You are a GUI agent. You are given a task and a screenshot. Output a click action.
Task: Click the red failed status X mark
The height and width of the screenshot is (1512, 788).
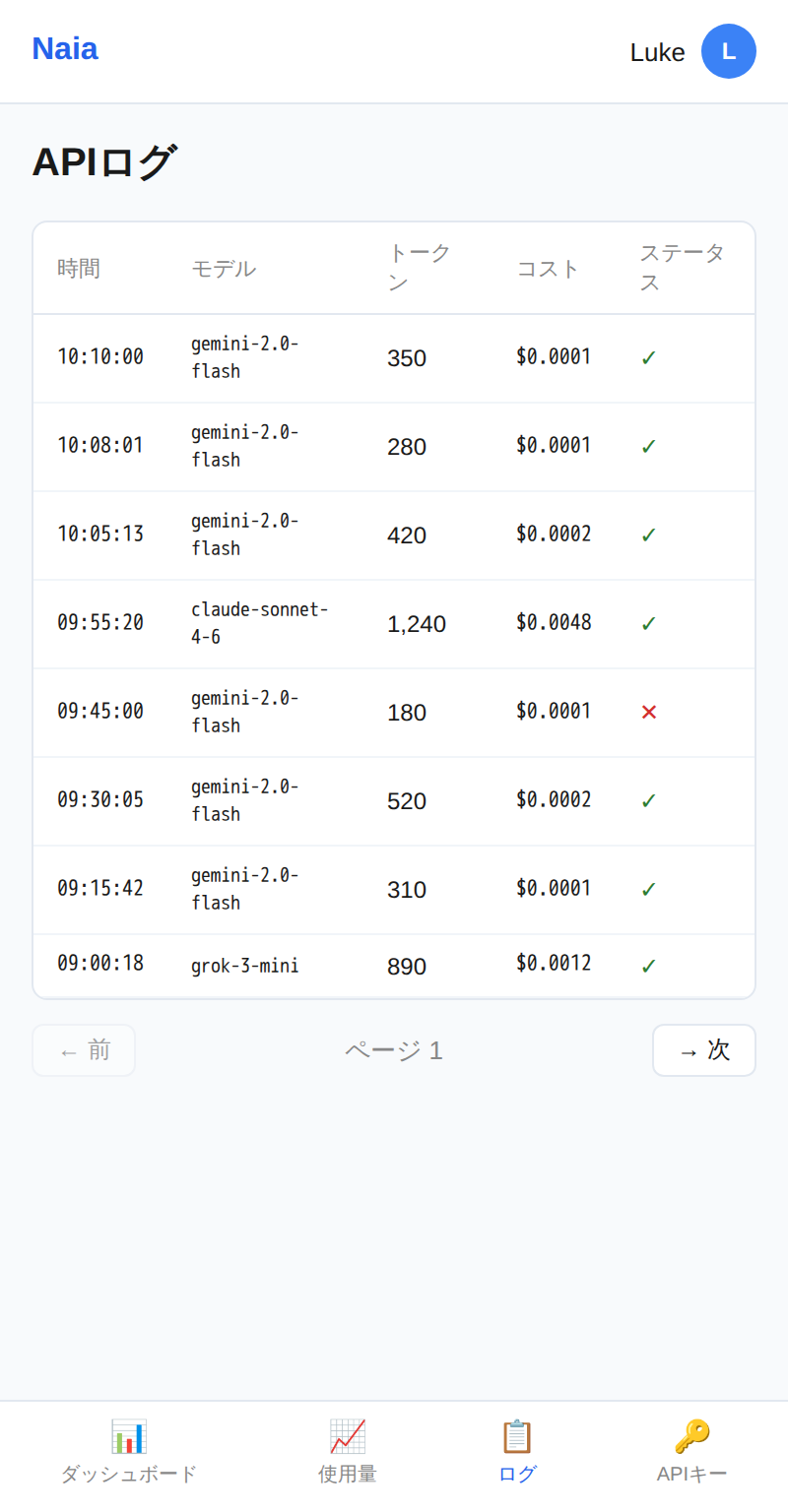point(648,712)
